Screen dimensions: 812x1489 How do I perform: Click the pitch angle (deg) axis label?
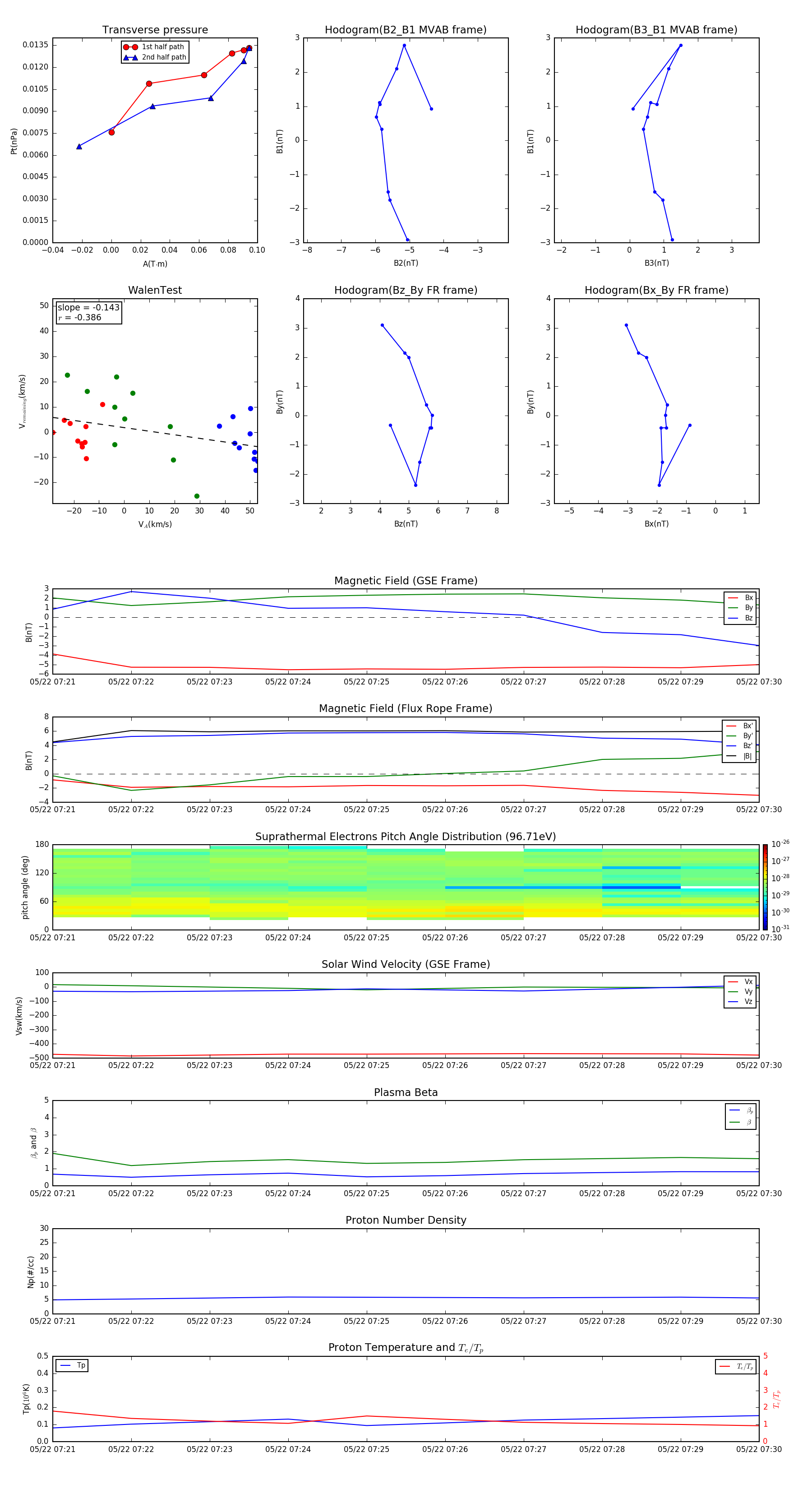pos(25,887)
